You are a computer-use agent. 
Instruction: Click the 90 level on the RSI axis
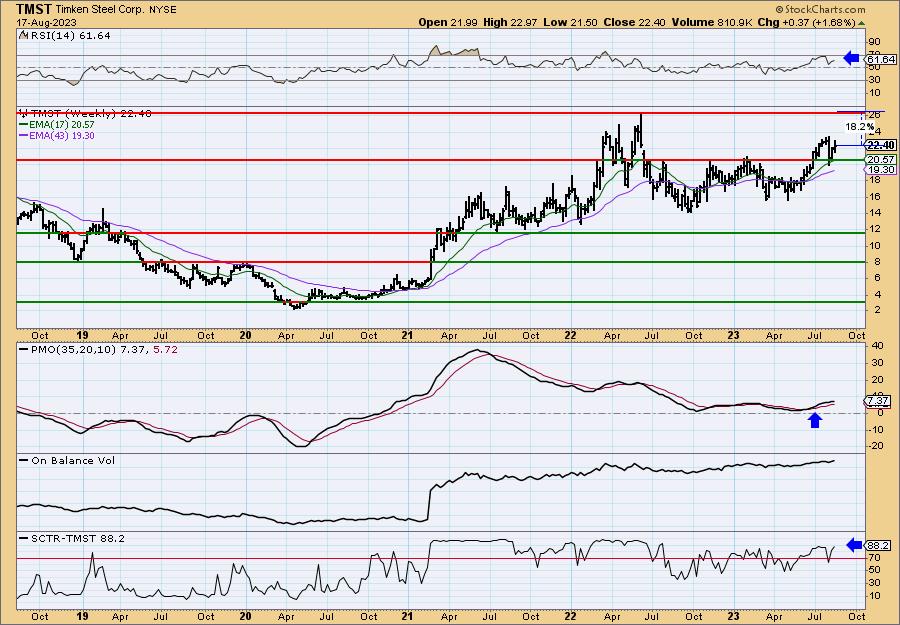coord(875,41)
